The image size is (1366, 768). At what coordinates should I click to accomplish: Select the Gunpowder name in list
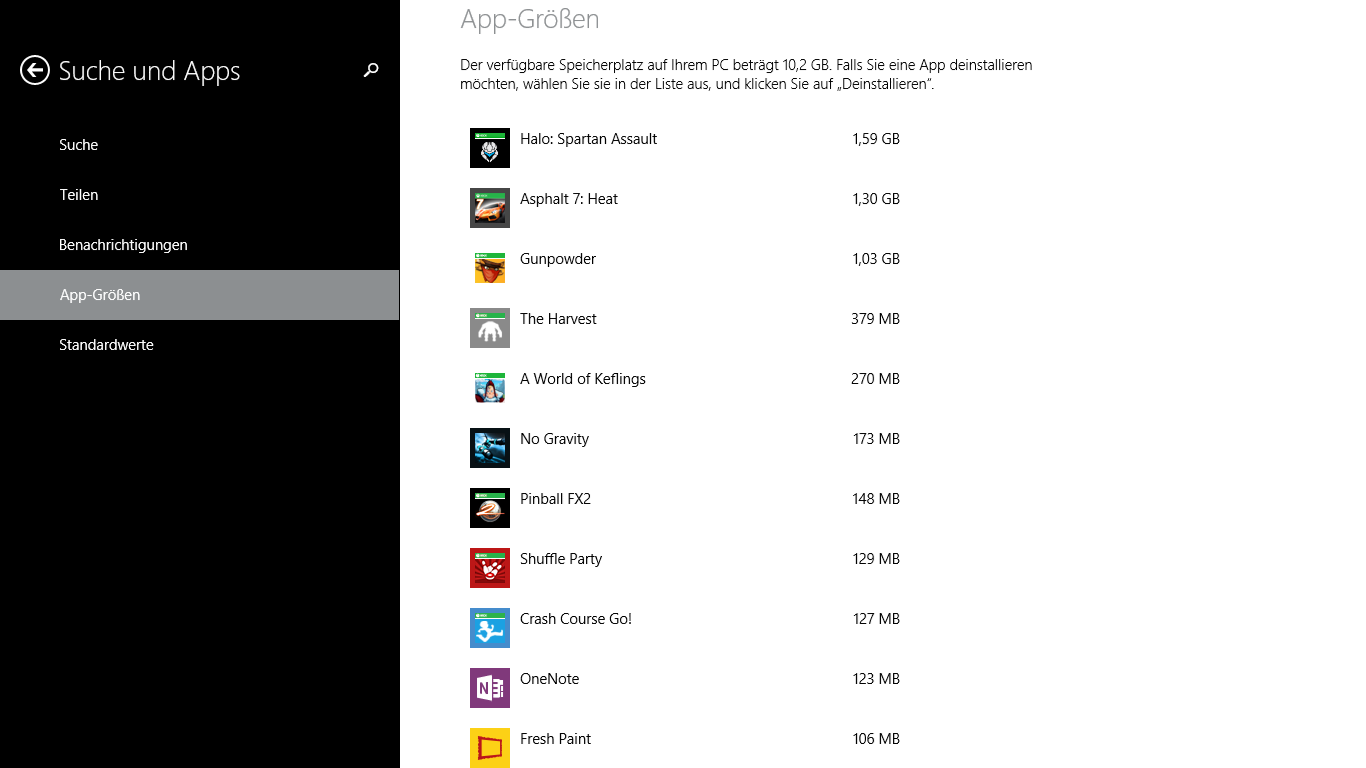(558, 259)
